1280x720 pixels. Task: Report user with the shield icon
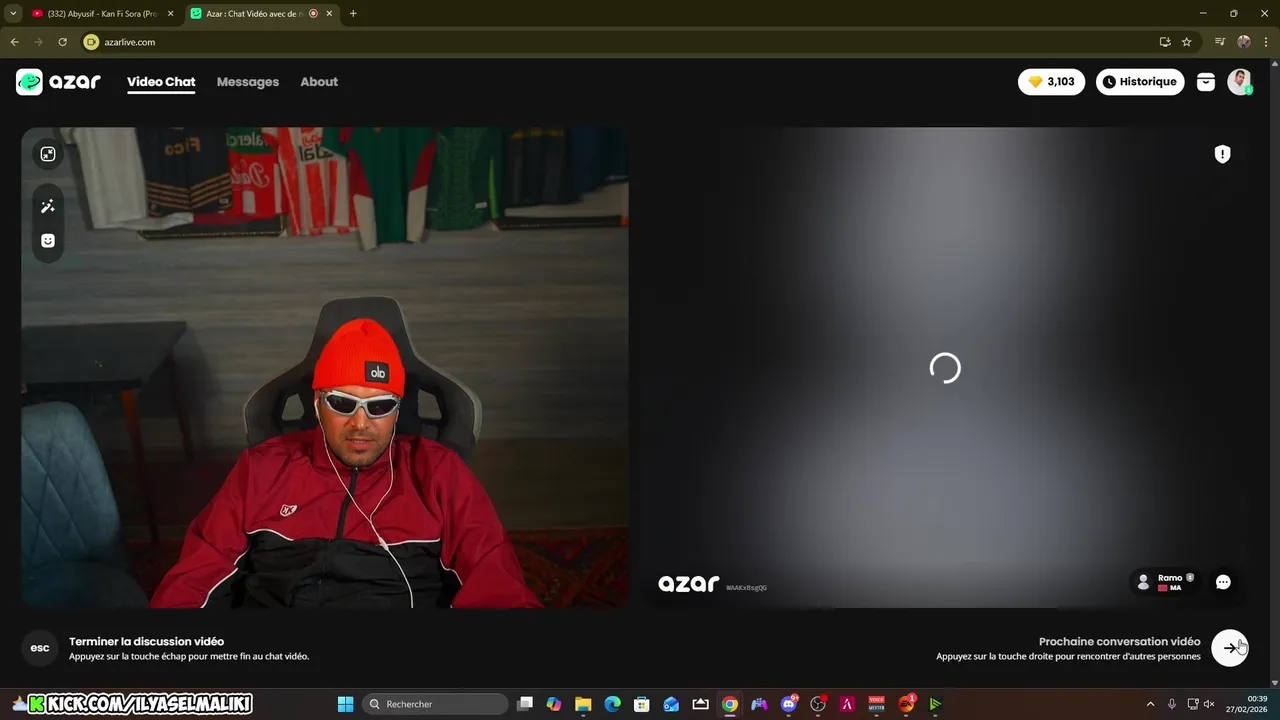(x=1222, y=154)
